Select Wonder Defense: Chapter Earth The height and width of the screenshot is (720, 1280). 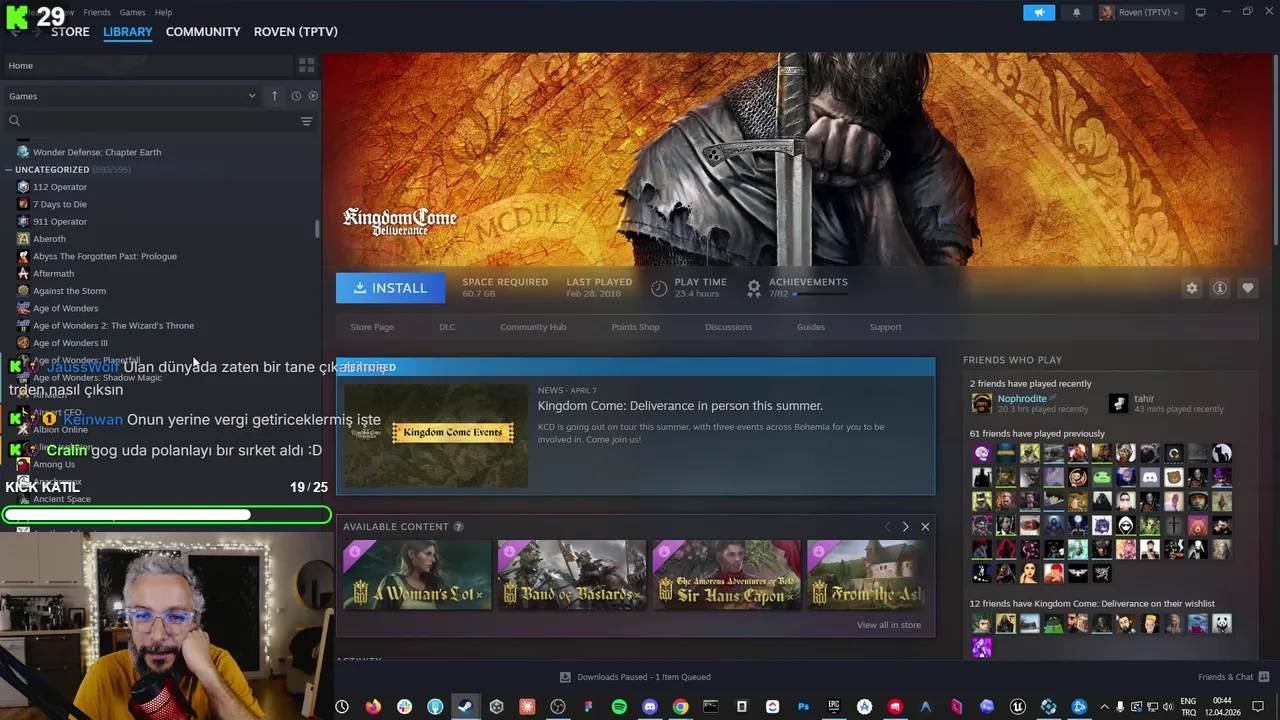[97, 152]
